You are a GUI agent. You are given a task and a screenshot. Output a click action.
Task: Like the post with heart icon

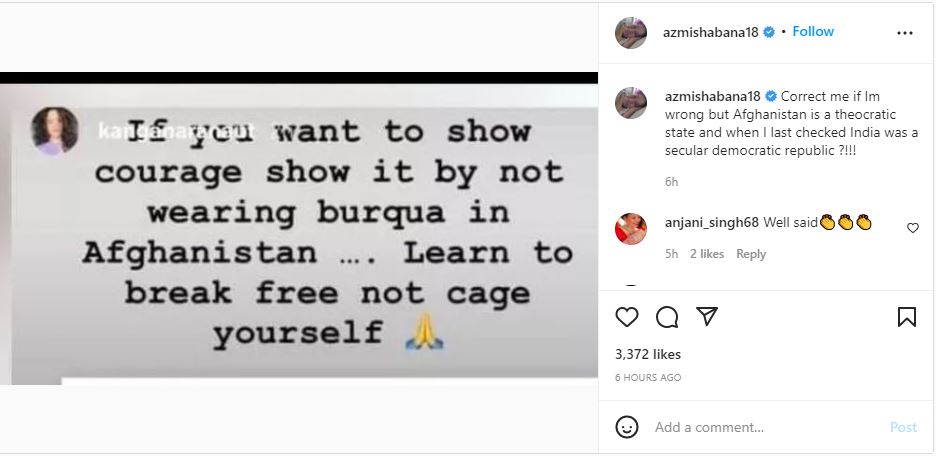627,318
